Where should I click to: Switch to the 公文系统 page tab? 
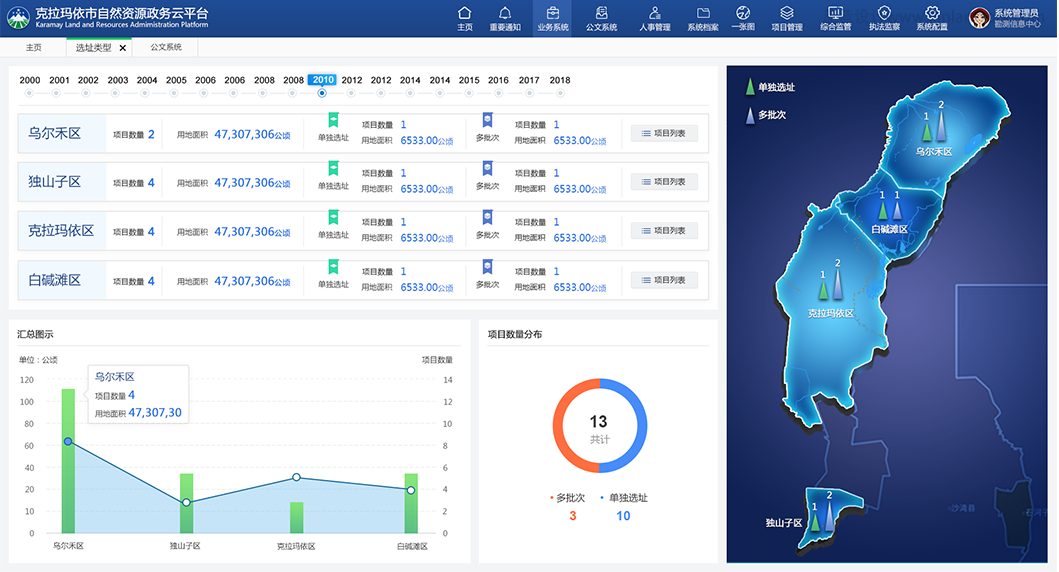click(x=166, y=47)
